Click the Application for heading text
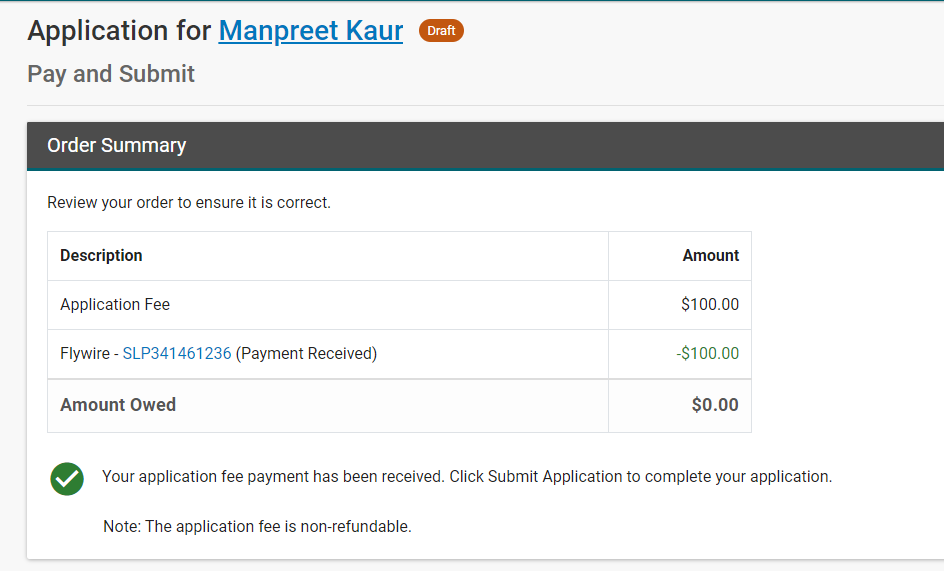This screenshot has height=573, width=944. (x=119, y=31)
